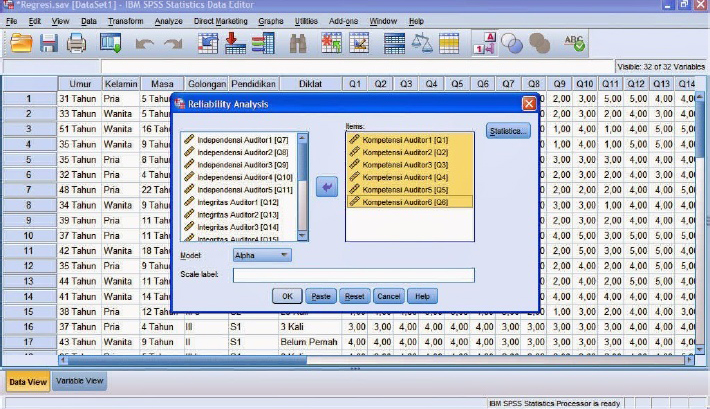Screen dimensions: 710x409
Task: Select Independensi Auditor1 [Q7] in variable list
Action: [x=243, y=139]
